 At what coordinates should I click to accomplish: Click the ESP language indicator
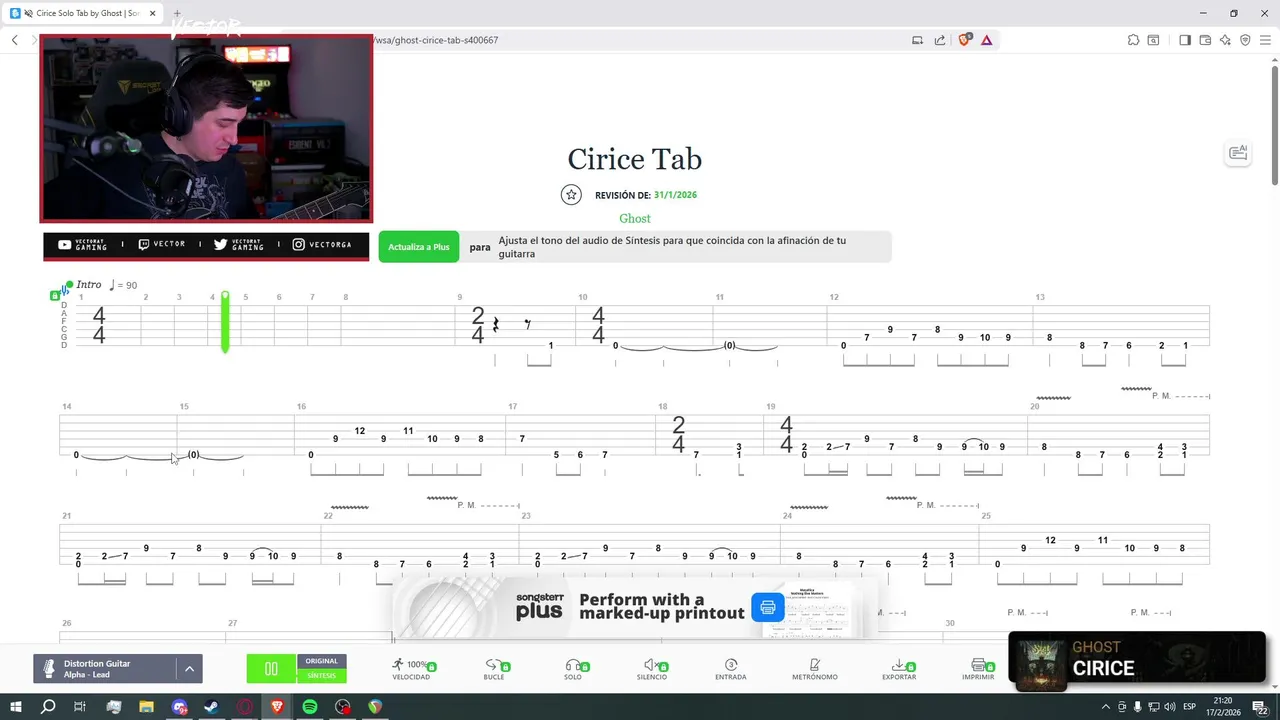pos(1190,707)
